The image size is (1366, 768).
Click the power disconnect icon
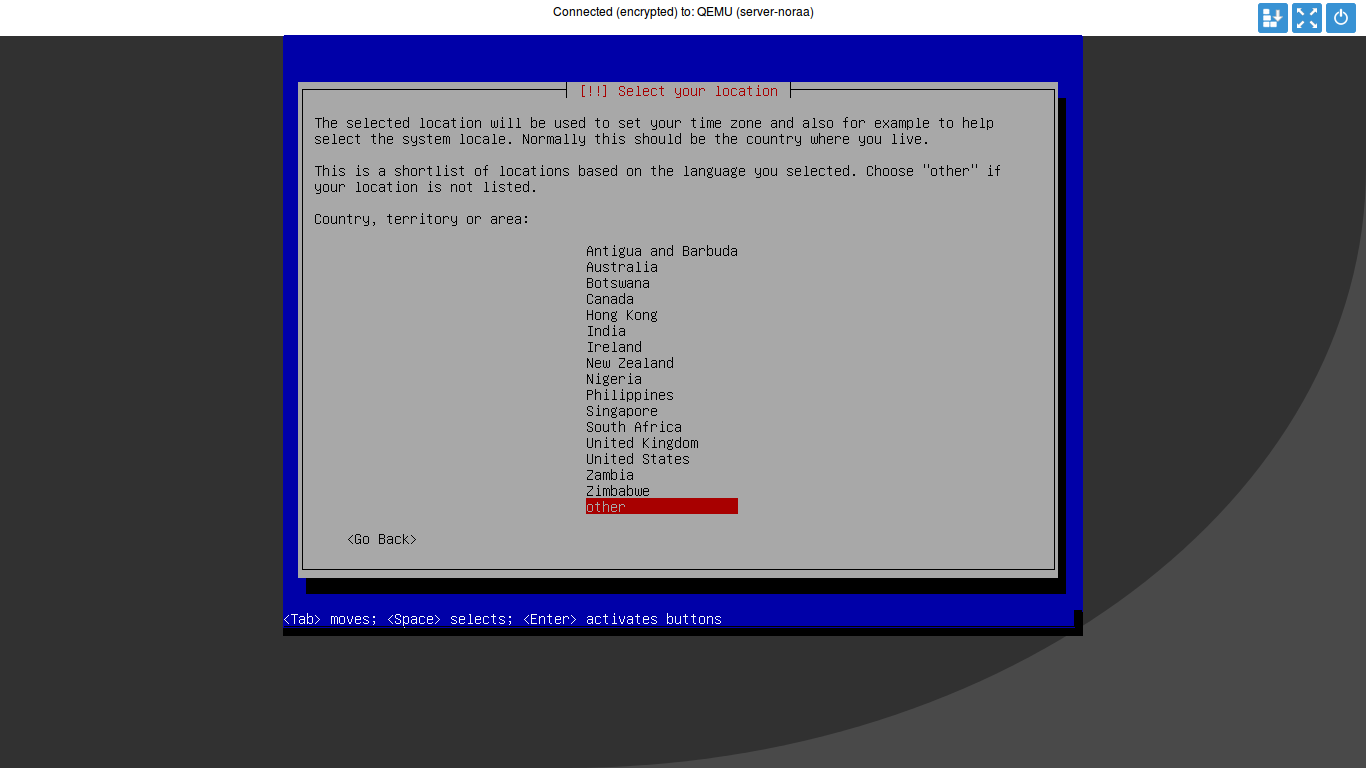[1340, 18]
